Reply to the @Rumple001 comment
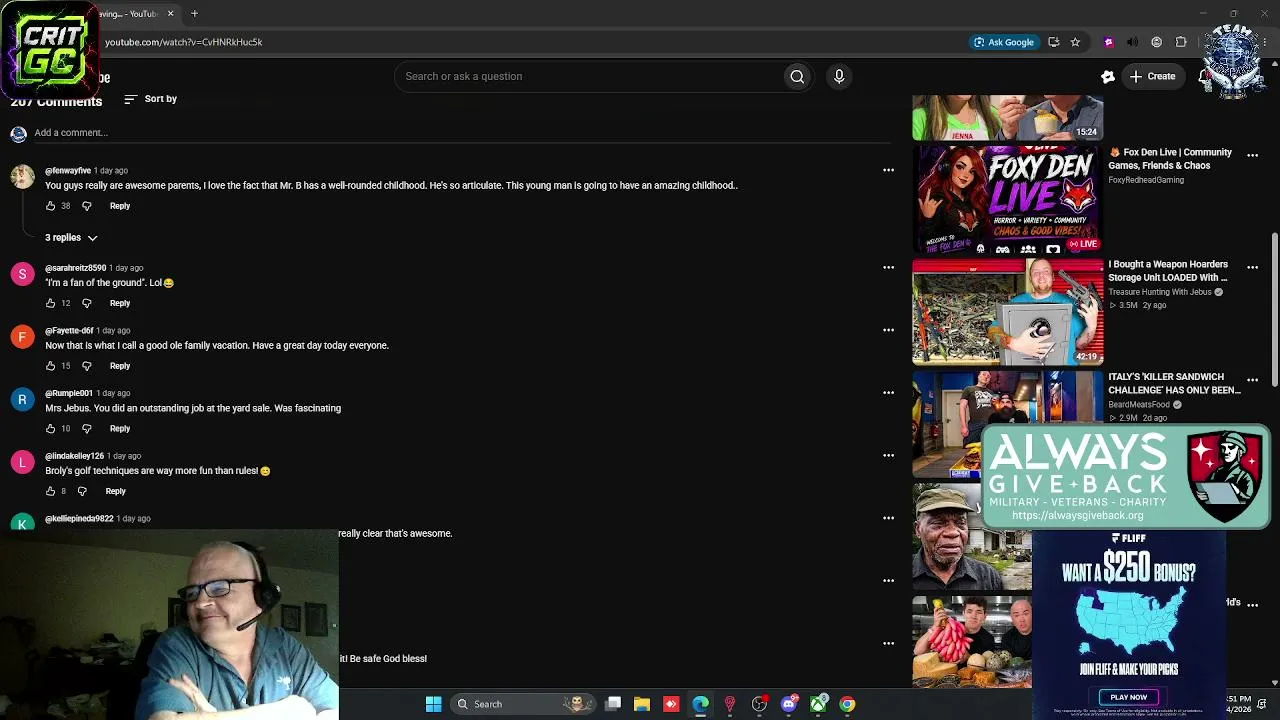The width and height of the screenshot is (1280, 720). [x=120, y=429]
